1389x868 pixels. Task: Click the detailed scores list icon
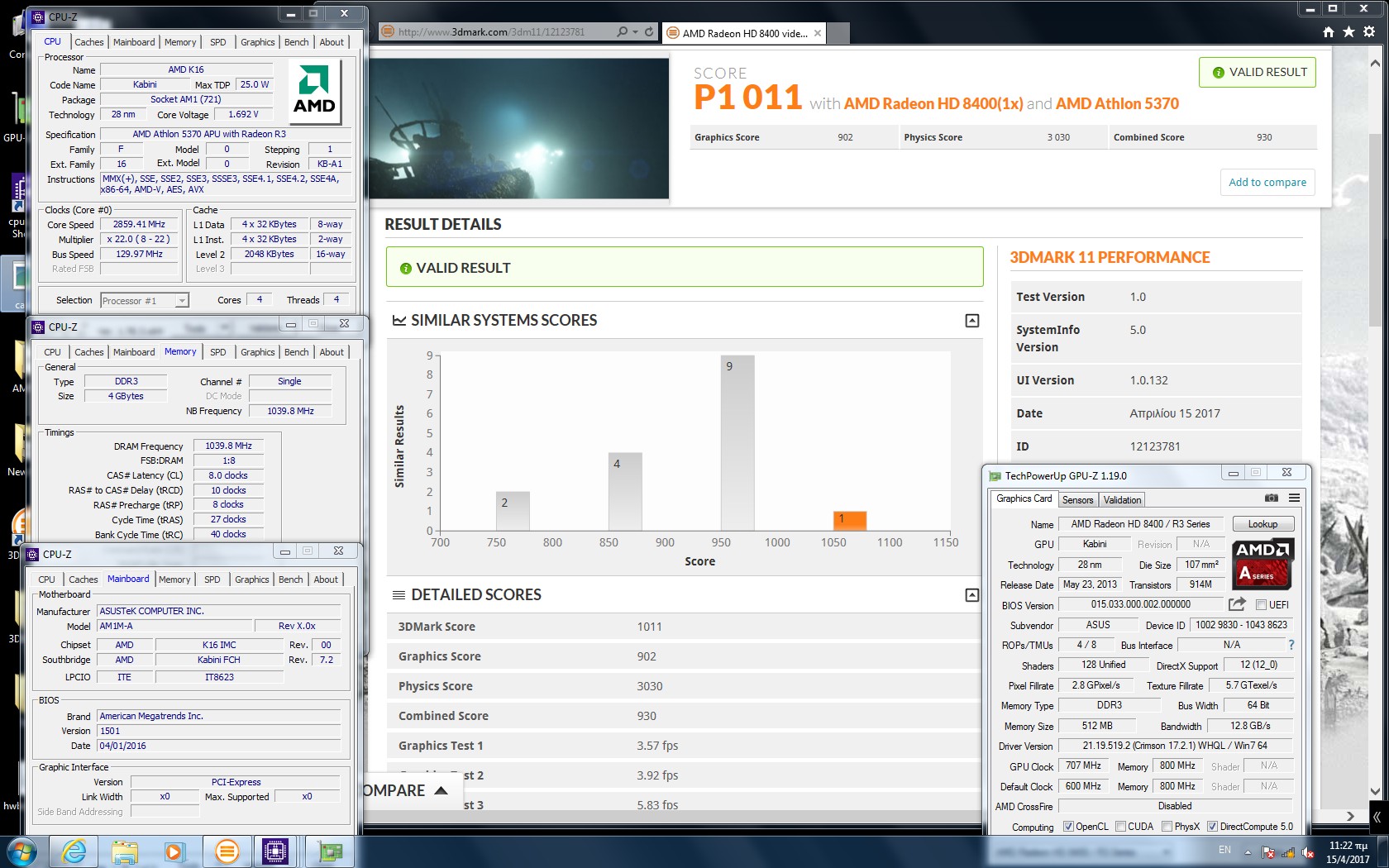(x=399, y=595)
